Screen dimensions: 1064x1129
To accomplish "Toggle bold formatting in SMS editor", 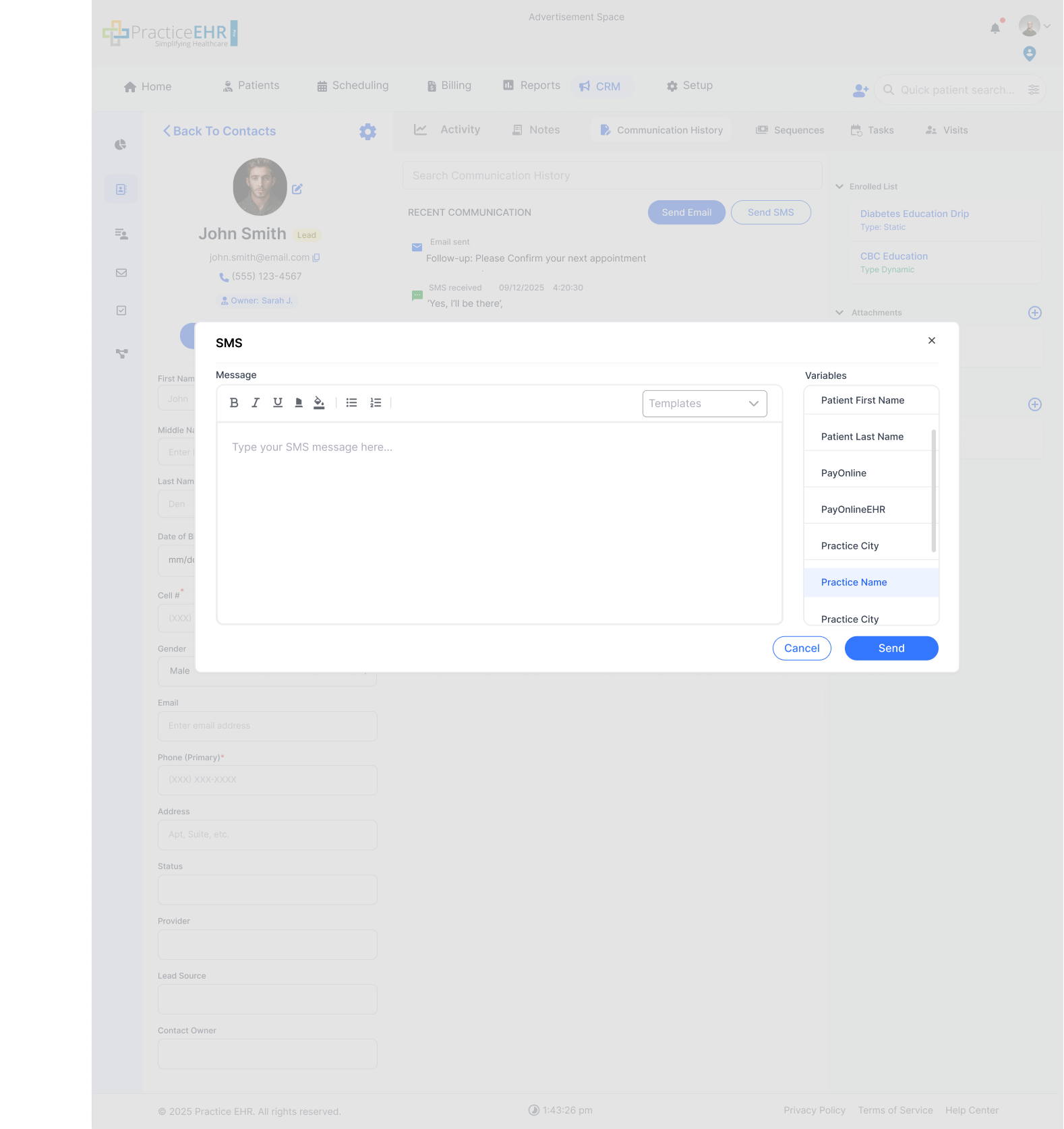I will click(234, 403).
